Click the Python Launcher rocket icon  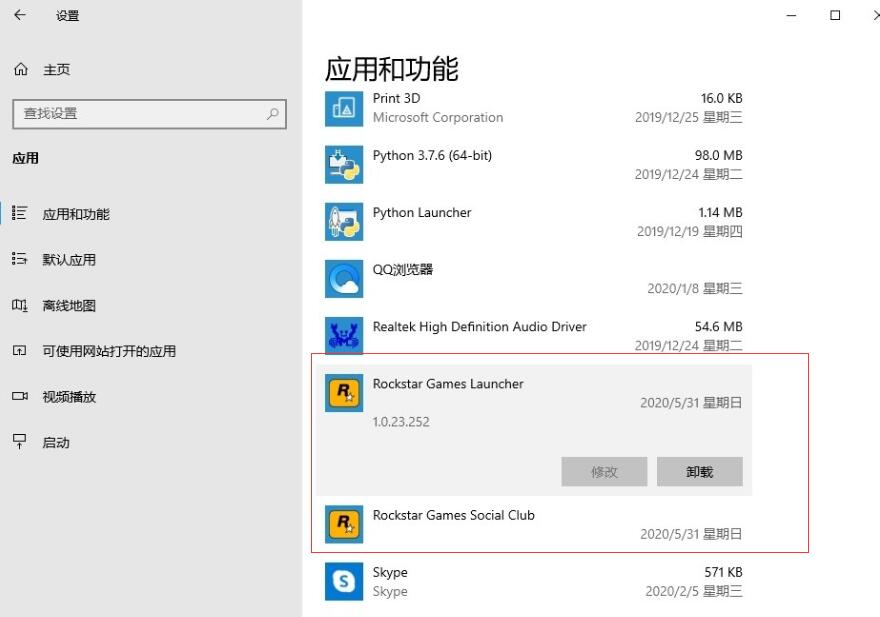344,222
